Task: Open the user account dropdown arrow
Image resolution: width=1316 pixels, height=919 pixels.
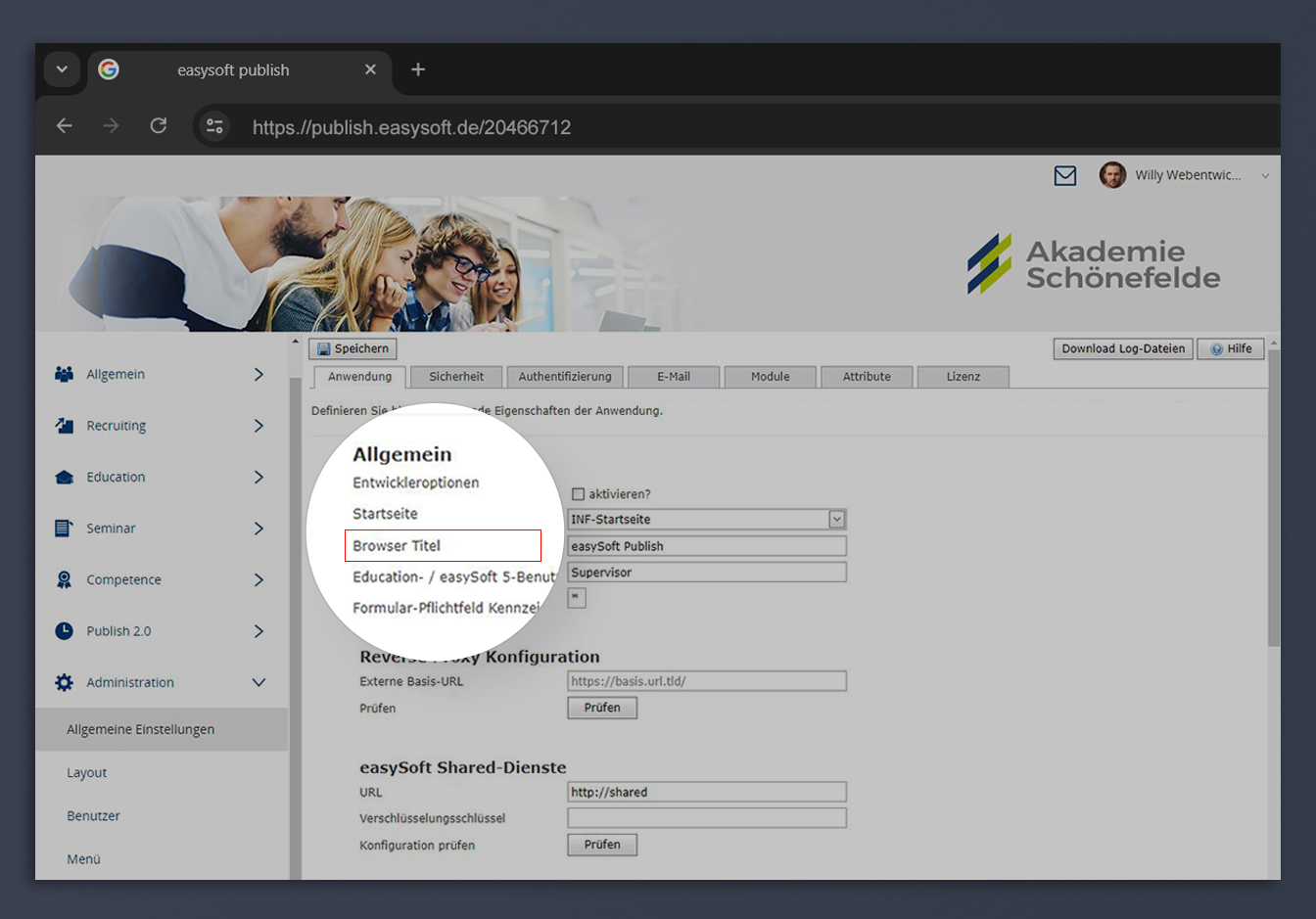Action: coord(1265,176)
